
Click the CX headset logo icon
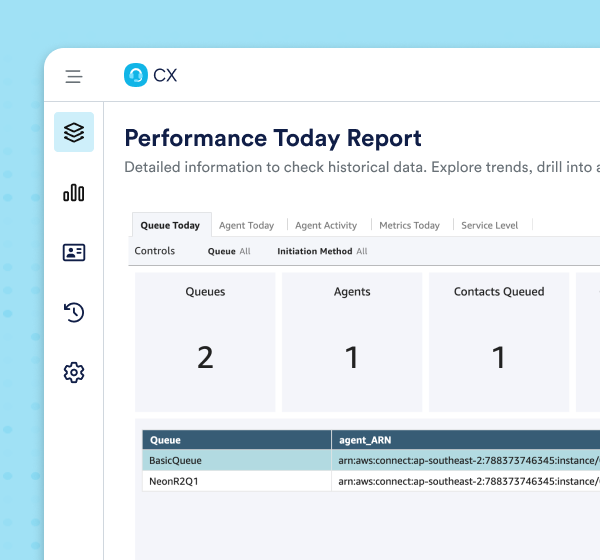(135, 75)
